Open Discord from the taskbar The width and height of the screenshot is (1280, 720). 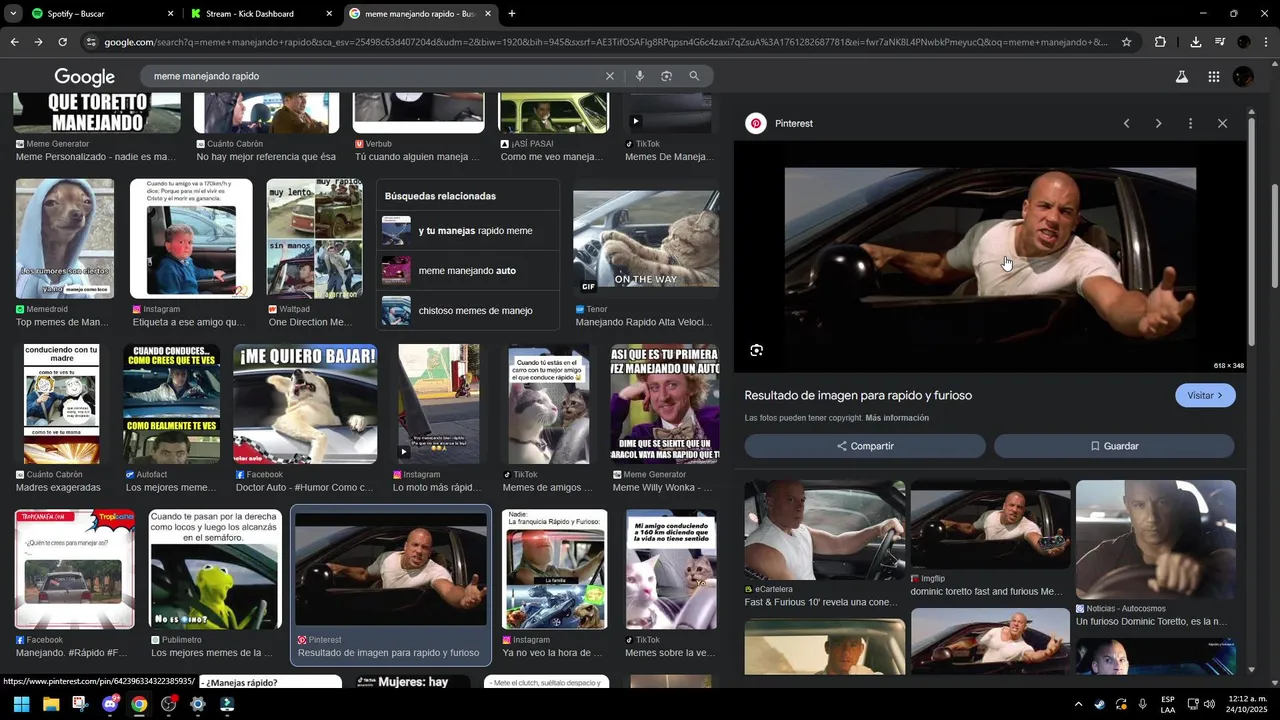(110, 704)
